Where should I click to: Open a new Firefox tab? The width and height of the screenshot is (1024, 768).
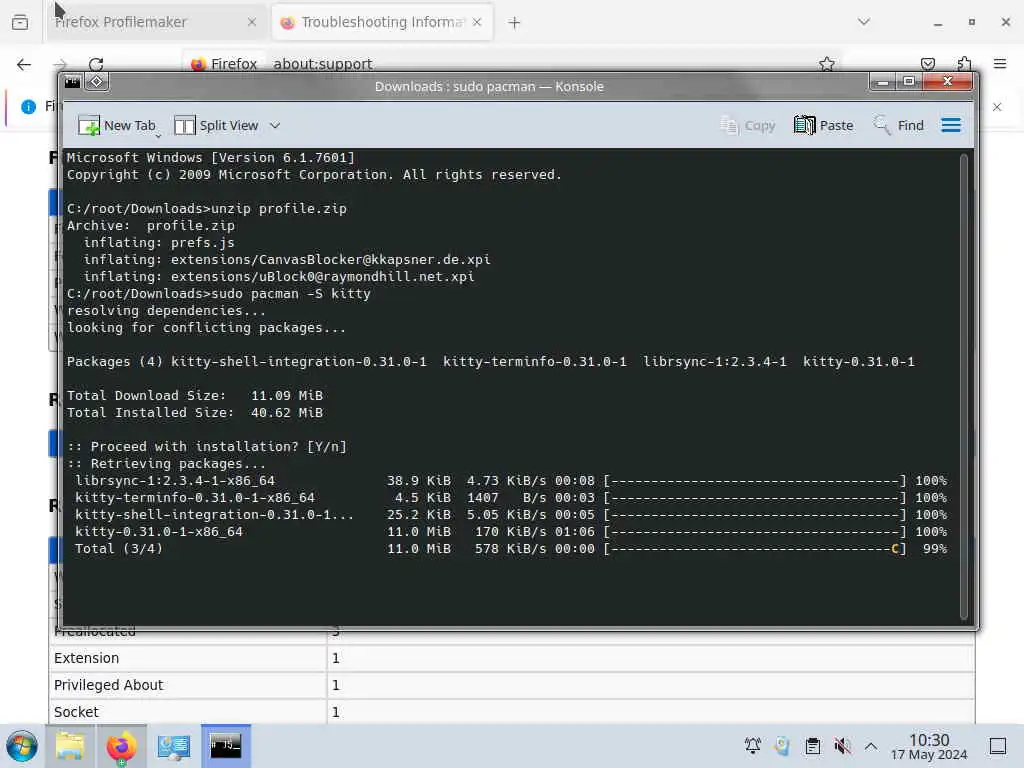(x=514, y=23)
